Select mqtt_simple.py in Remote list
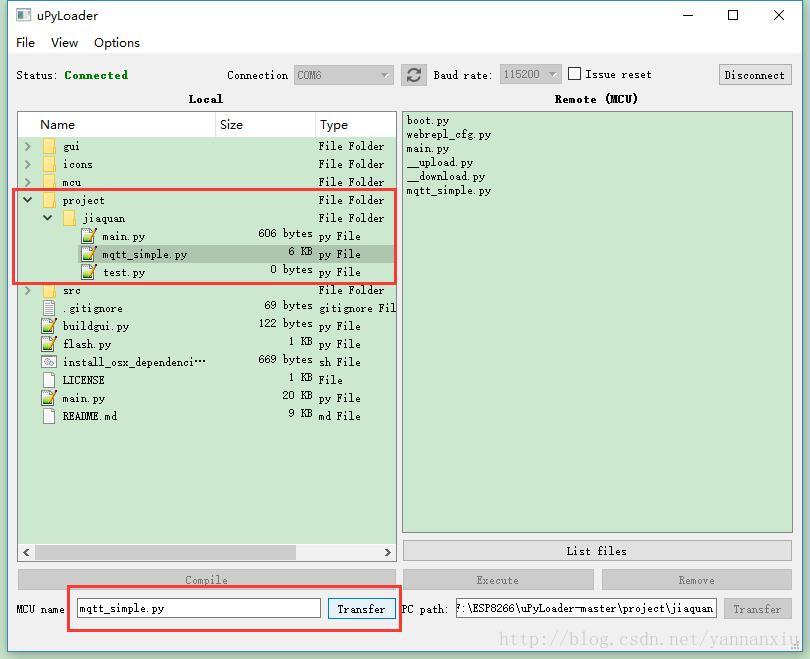 coord(448,191)
